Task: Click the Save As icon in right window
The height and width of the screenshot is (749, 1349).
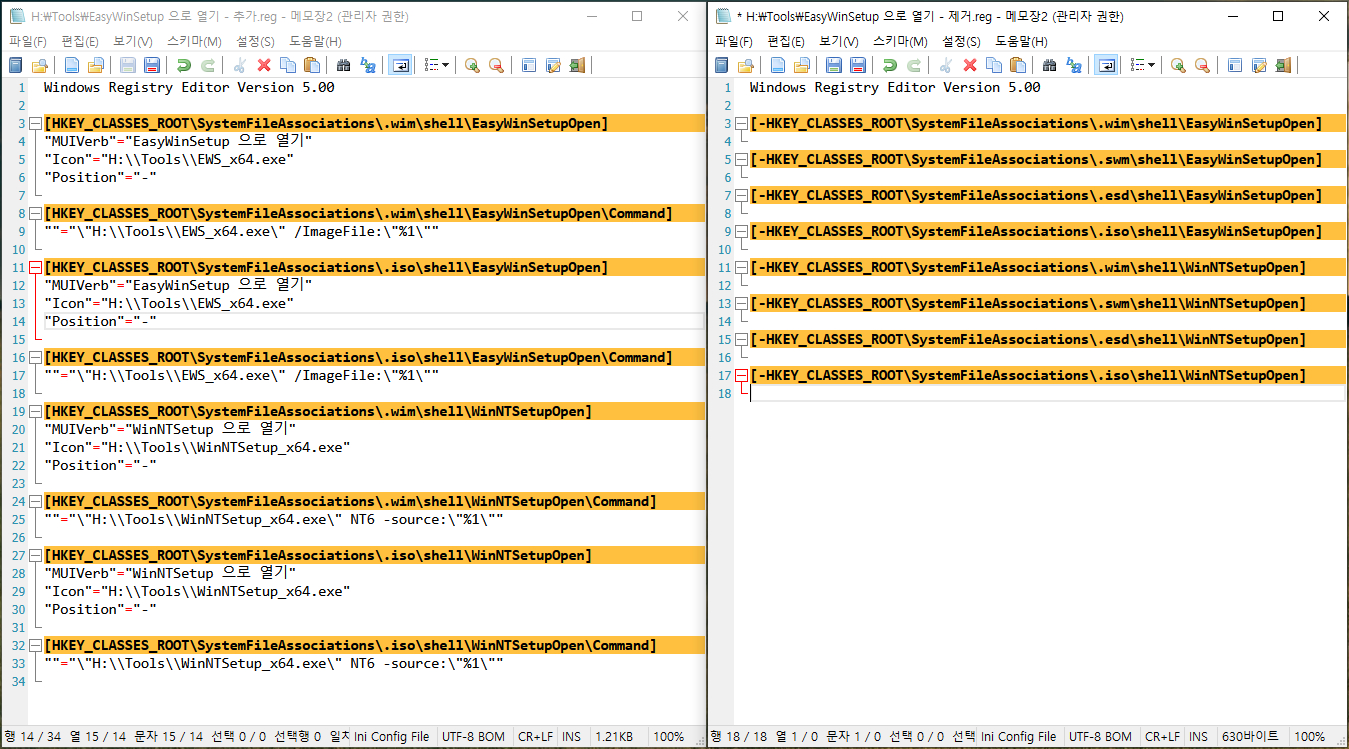Action: point(858,65)
